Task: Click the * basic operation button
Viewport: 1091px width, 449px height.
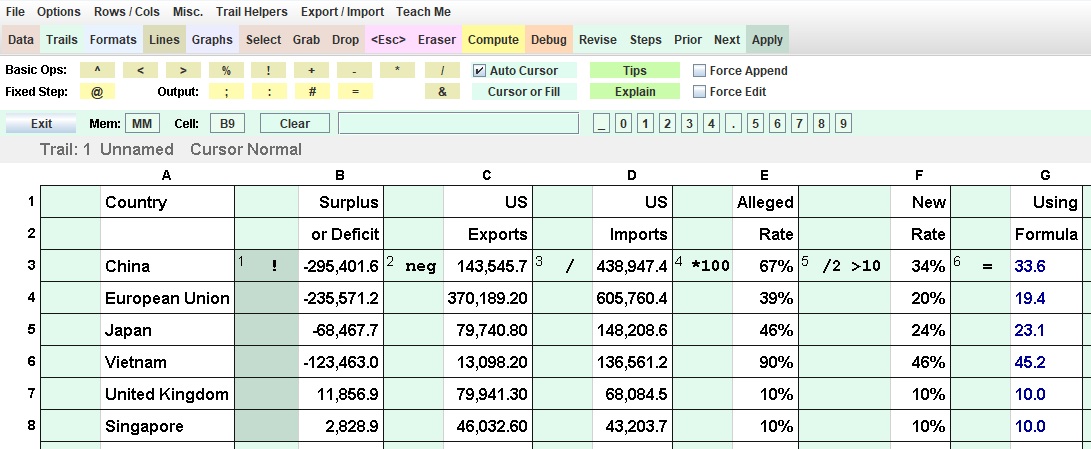Action: (x=397, y=70)
